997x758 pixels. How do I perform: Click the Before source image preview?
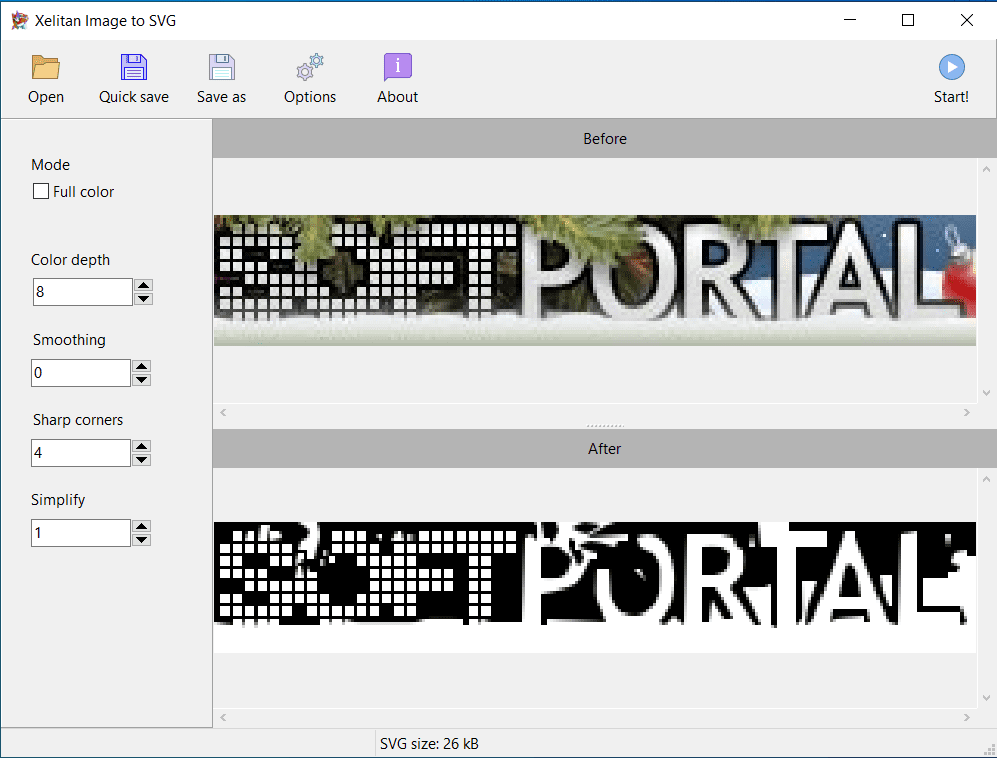point(595,280)
